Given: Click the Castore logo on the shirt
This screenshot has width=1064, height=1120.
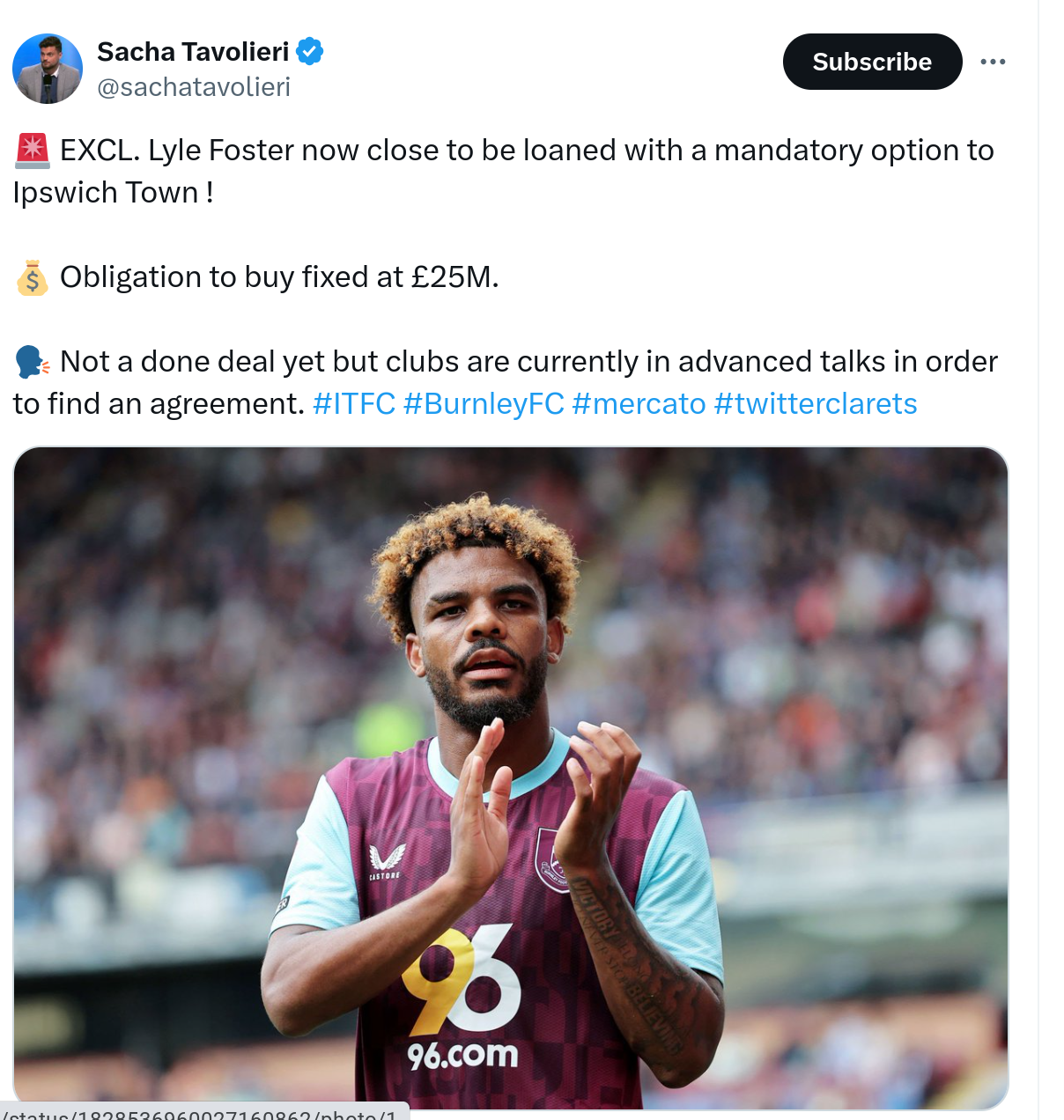Looking at the screenshot, I should click(x=386, y=860).
